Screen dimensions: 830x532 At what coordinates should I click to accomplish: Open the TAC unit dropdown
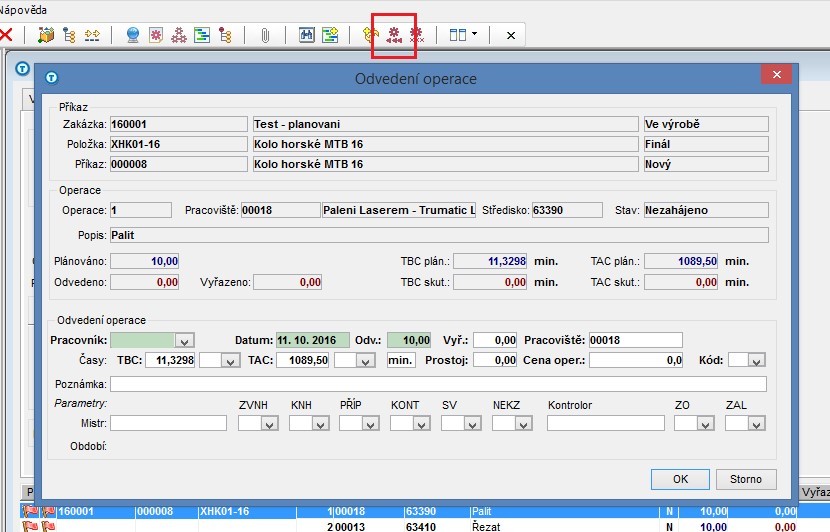point(365,361)
